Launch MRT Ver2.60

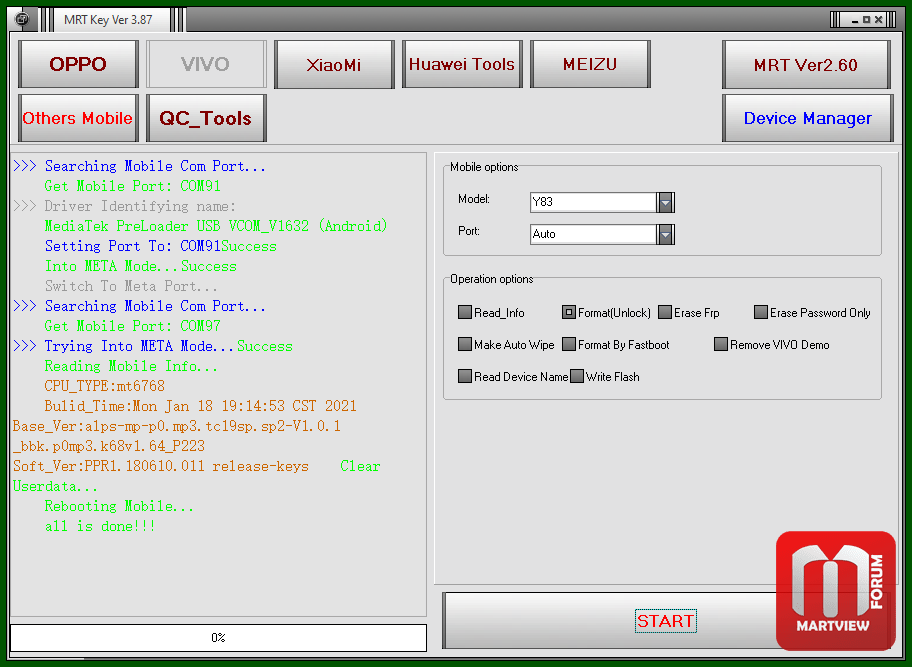point(806,65)
